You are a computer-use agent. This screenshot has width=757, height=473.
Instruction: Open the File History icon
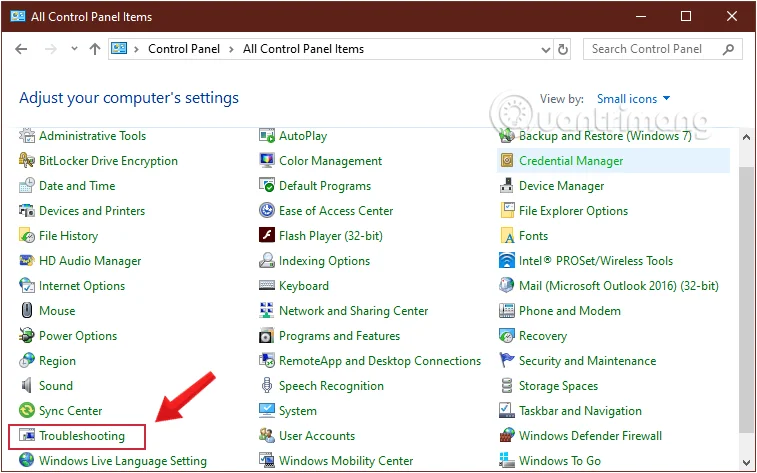(x=27, y=236)
